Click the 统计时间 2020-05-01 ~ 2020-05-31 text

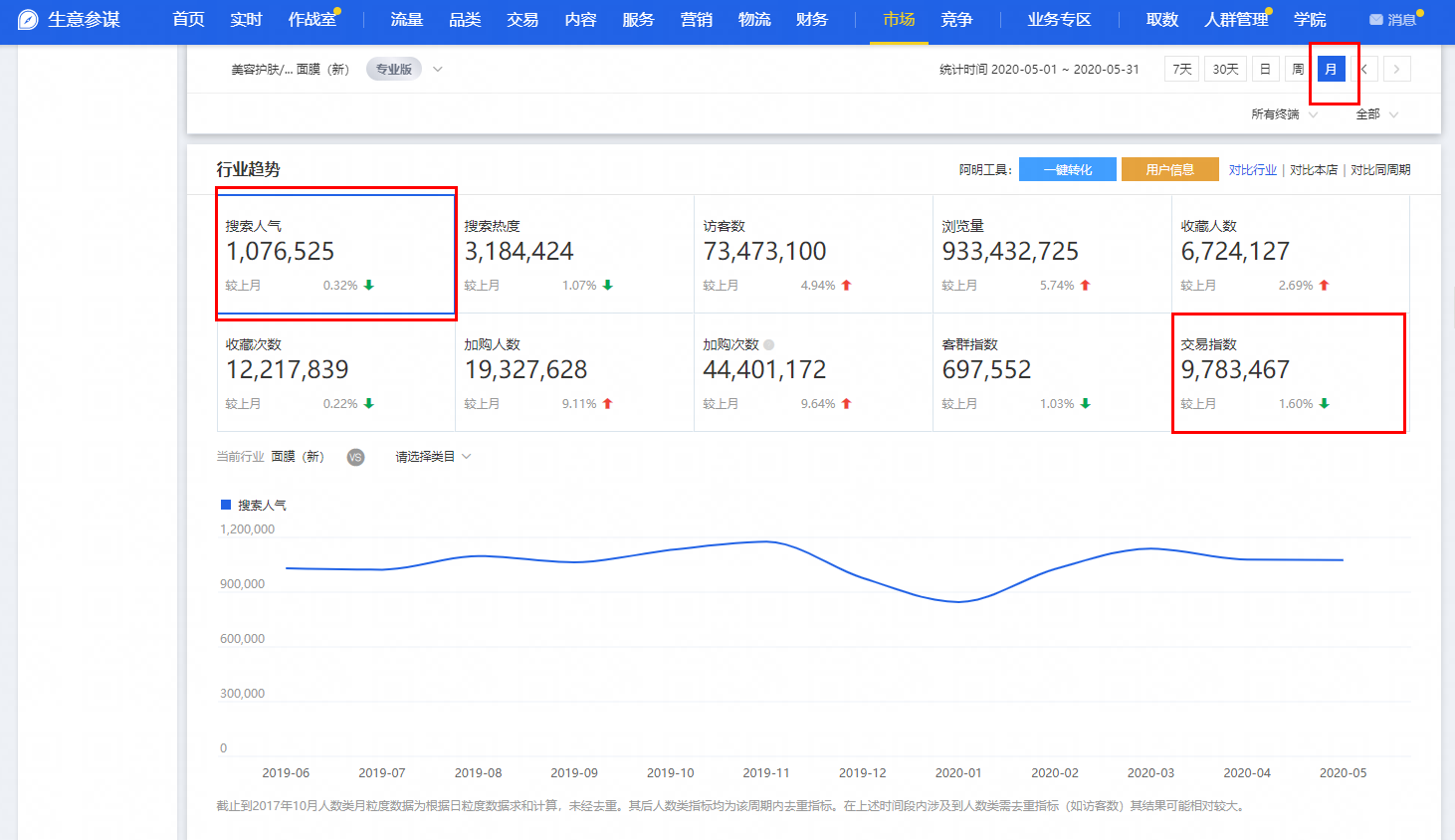pyautogui.click(x=1039, y=70)
